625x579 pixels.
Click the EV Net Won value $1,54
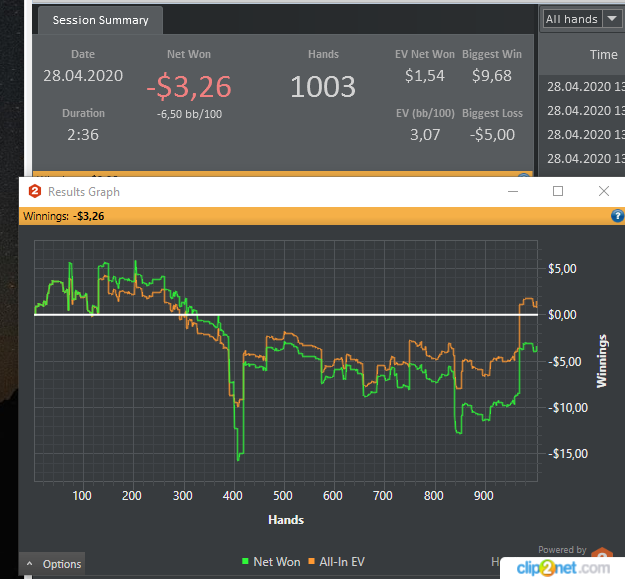tap(425, 75)
